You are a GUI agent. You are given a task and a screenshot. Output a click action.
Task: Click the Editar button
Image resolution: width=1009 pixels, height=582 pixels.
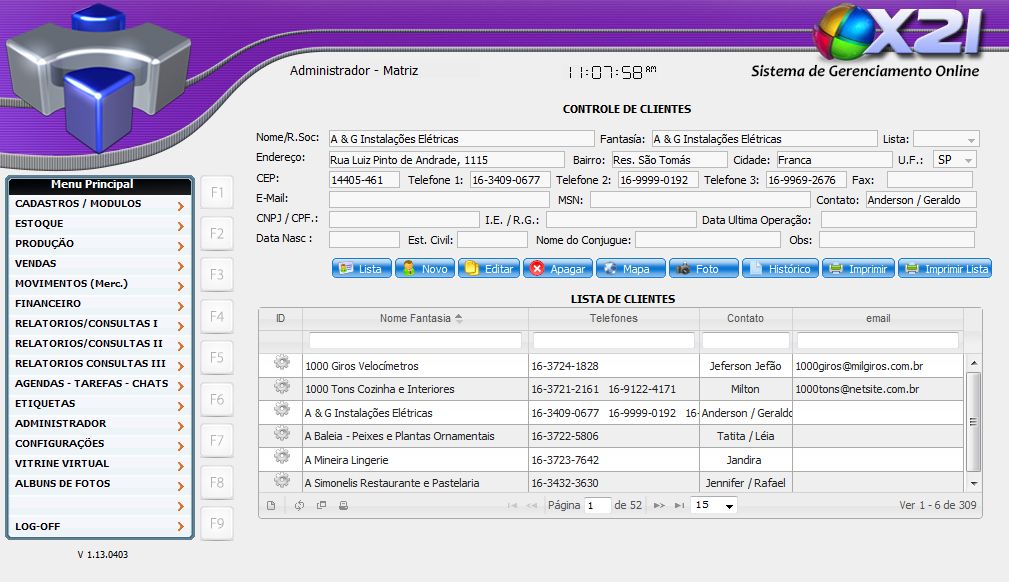(487, 269)
